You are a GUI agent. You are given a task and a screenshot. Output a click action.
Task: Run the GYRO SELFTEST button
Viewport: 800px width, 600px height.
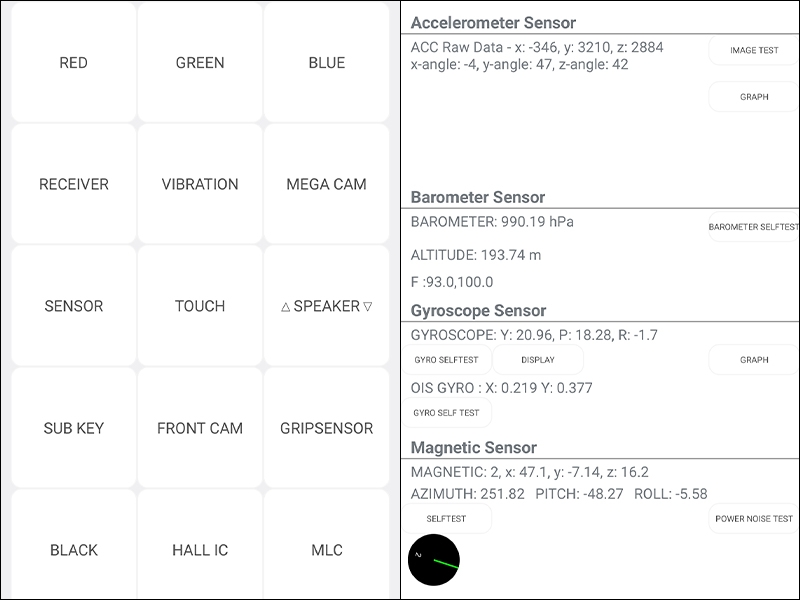point(446,360)
